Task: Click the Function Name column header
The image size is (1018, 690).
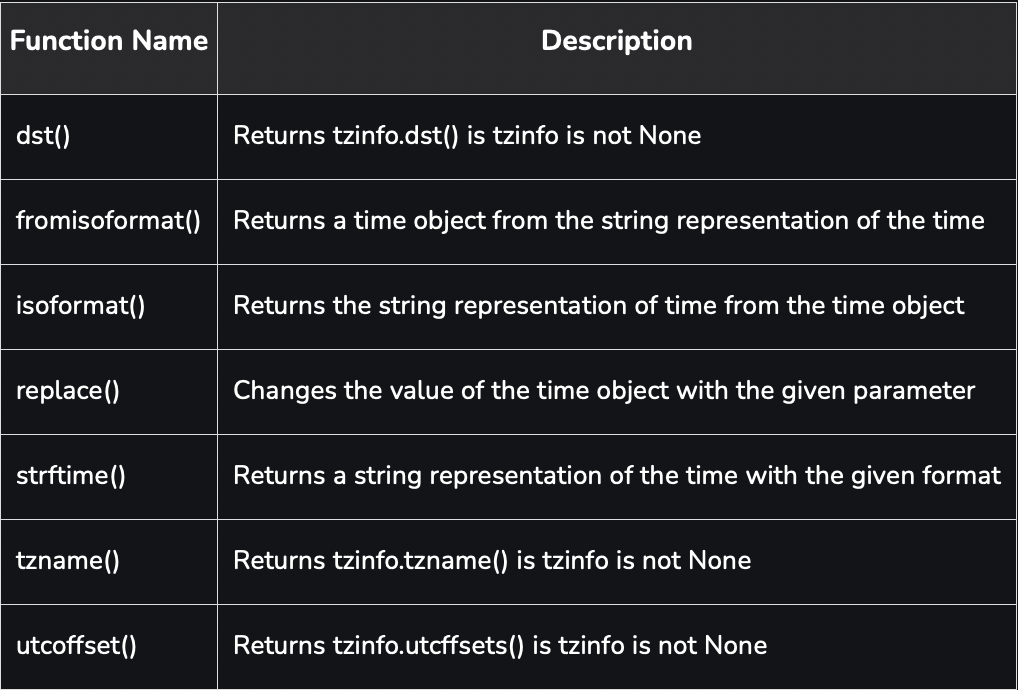Action: click(109, 41)
